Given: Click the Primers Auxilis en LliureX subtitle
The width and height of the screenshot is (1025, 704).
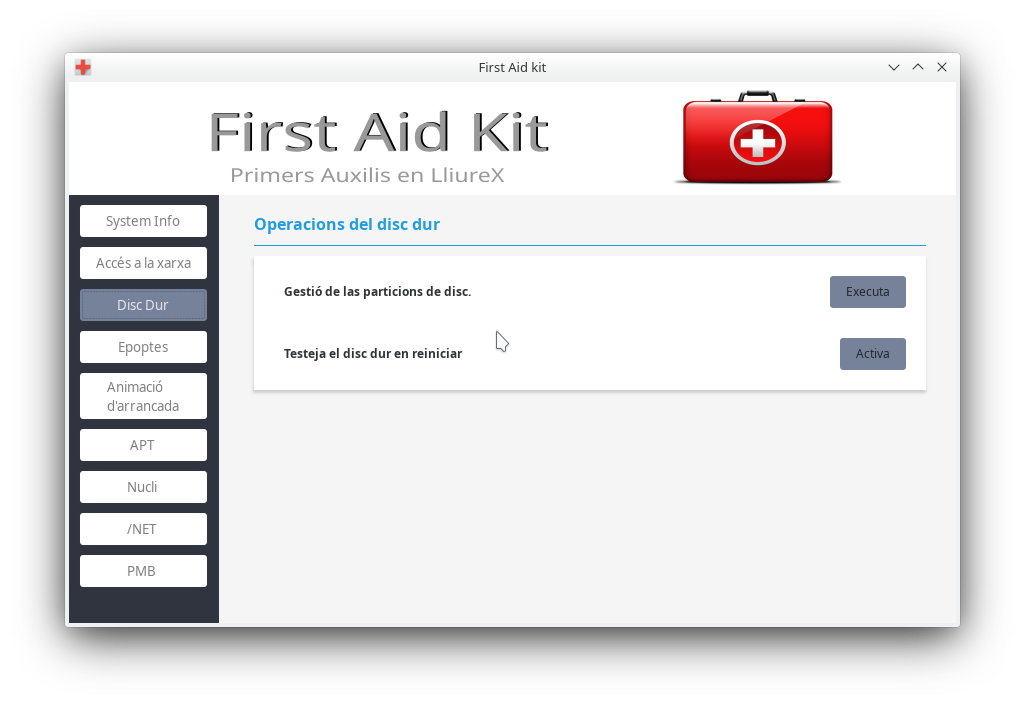Looking at the screenshot, I should click(x=367, y=175).
